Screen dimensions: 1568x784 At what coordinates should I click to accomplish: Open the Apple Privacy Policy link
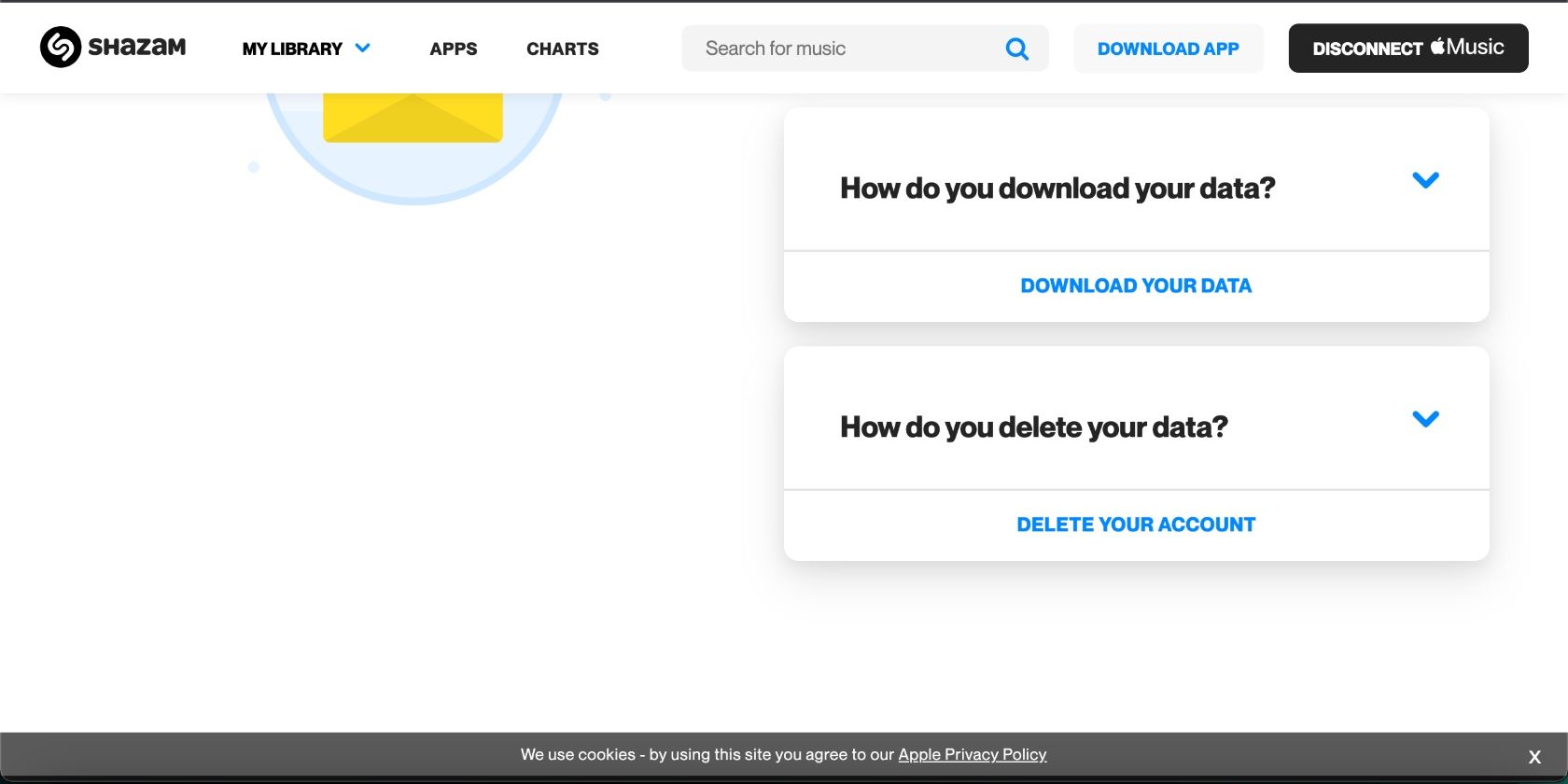pyautogui.click(x=973, y=754)
